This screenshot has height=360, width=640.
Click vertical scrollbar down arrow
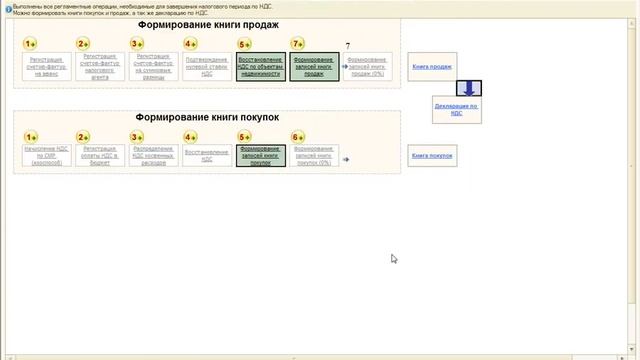tap(631, 349)
